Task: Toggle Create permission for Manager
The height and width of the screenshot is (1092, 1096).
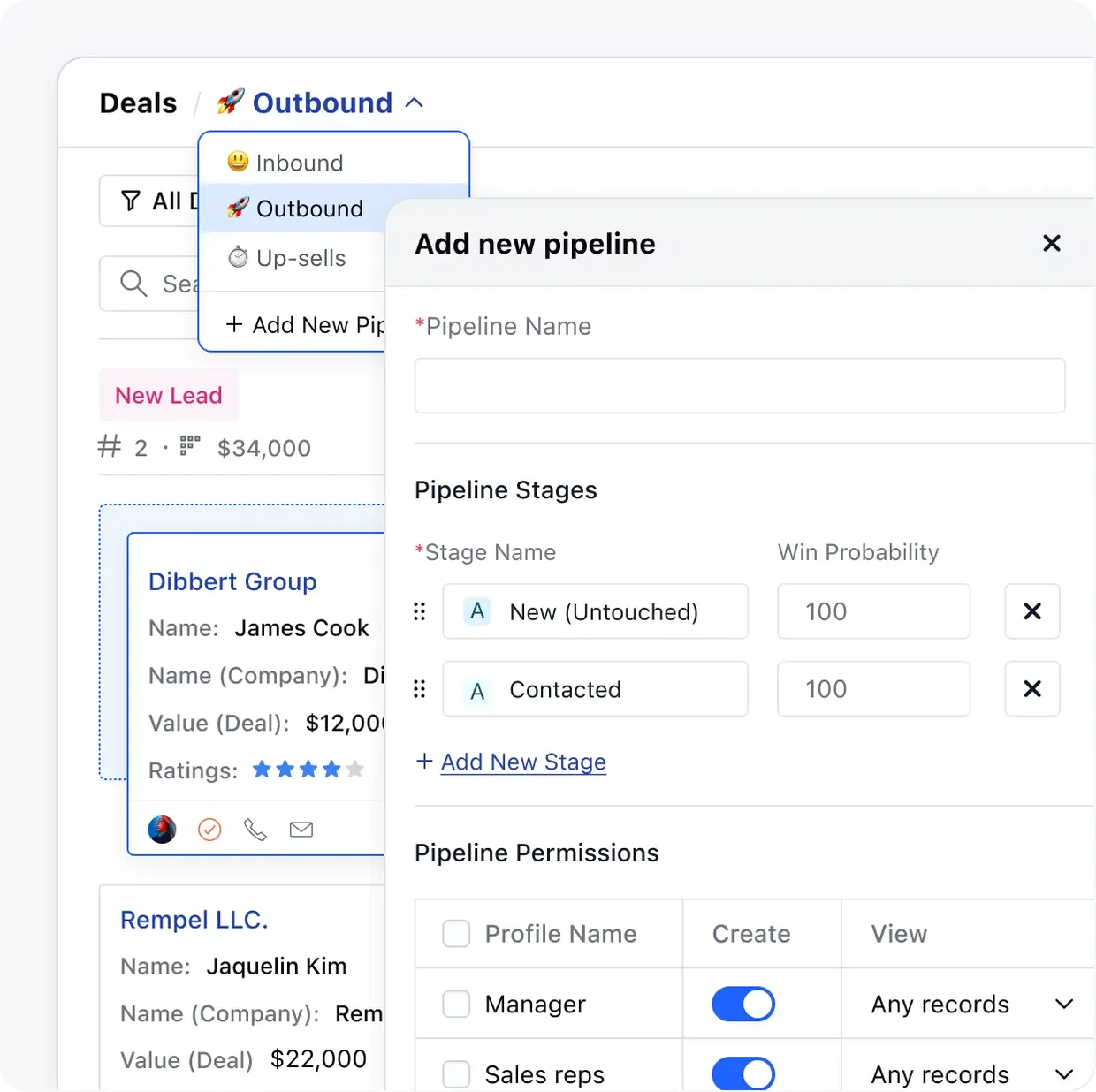Action: pyautogui.click(x=743, y=1004)
